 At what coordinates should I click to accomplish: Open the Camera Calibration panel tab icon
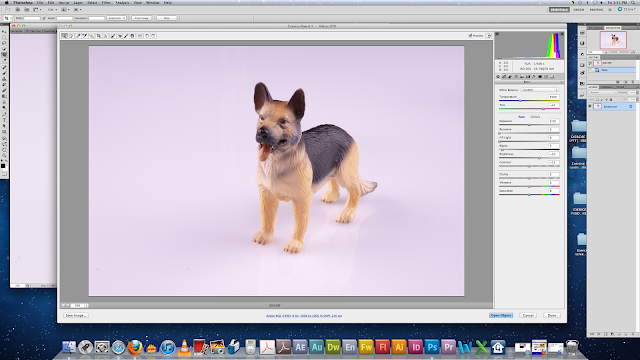pyautogui.click(x=540, y=77)
